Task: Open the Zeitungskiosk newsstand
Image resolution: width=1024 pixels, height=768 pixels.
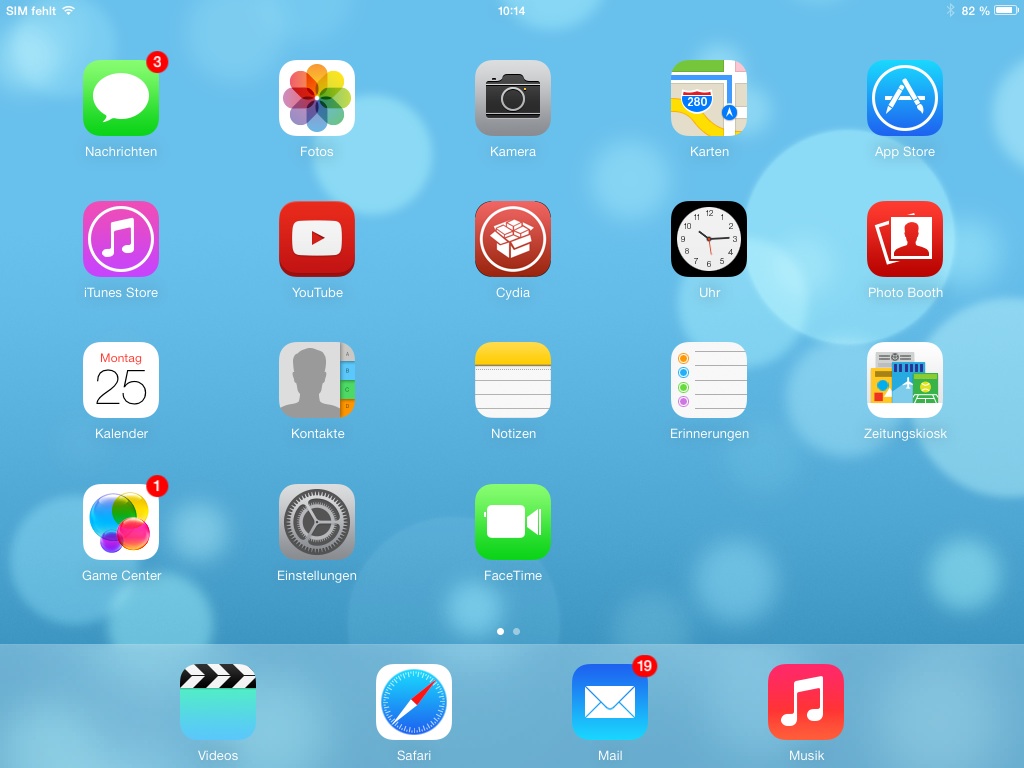Action: [x=904, y=380]
